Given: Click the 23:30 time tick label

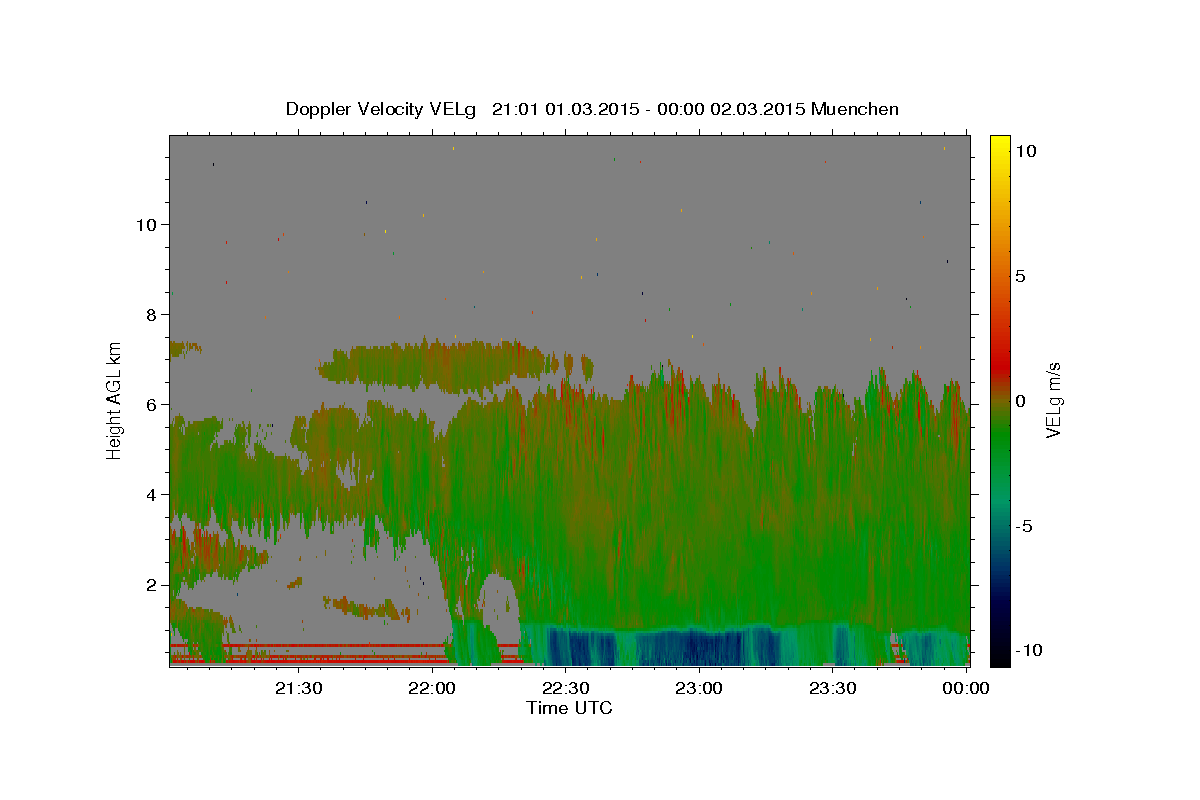Looking at the screenshot, I should click(x=833, y=687).
